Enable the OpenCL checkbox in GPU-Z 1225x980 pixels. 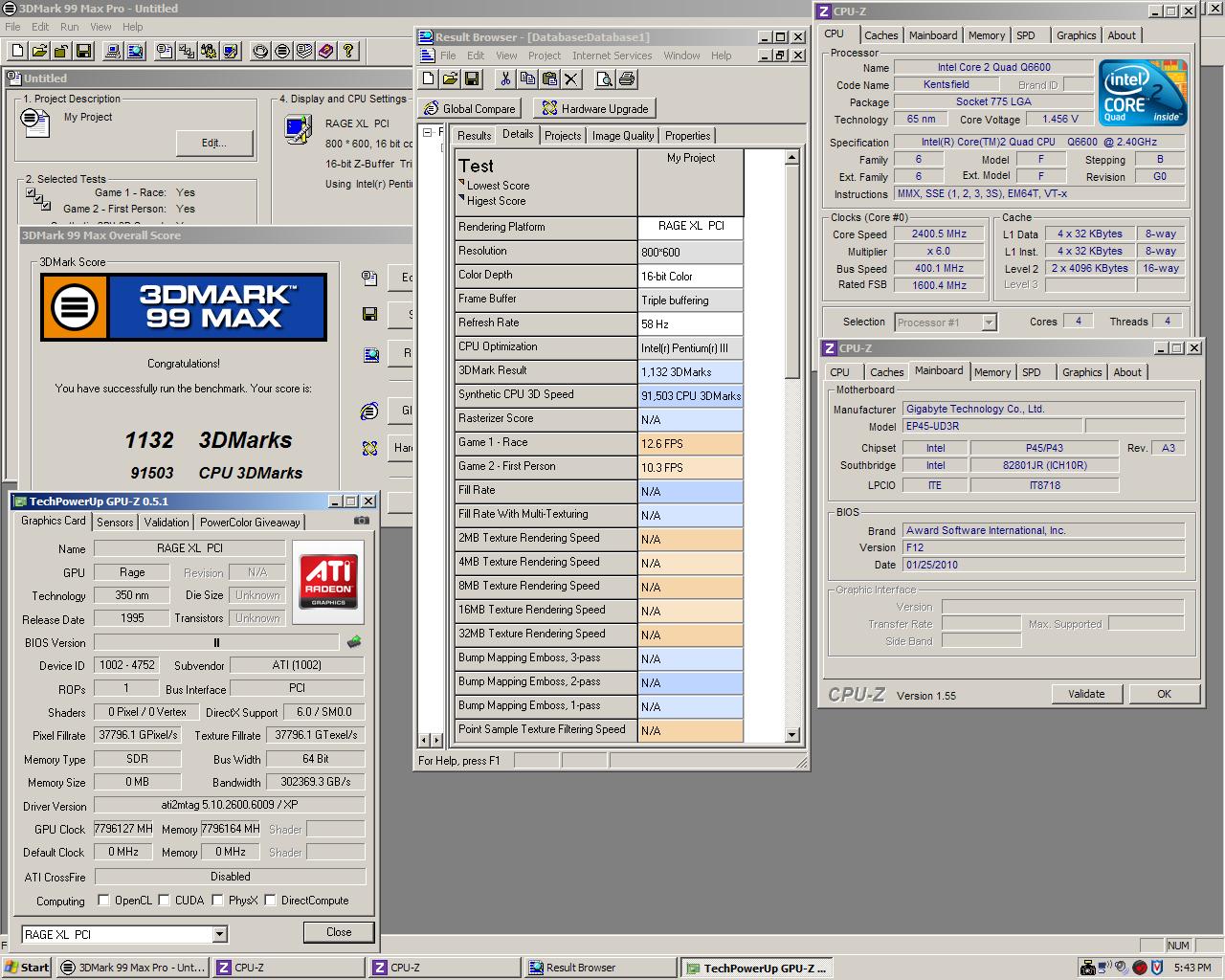(104, 901)
